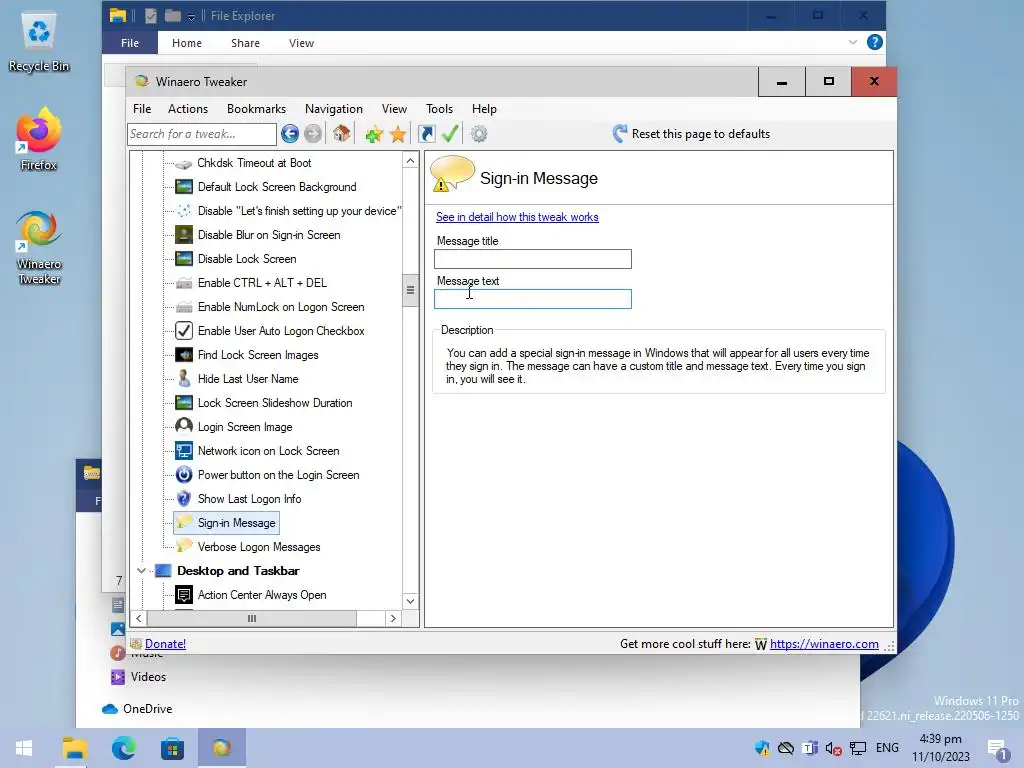This screenshot has width=1024, height=768.
Task: Expand the File Explorer ribbon chevron
Action: [852, 42]
